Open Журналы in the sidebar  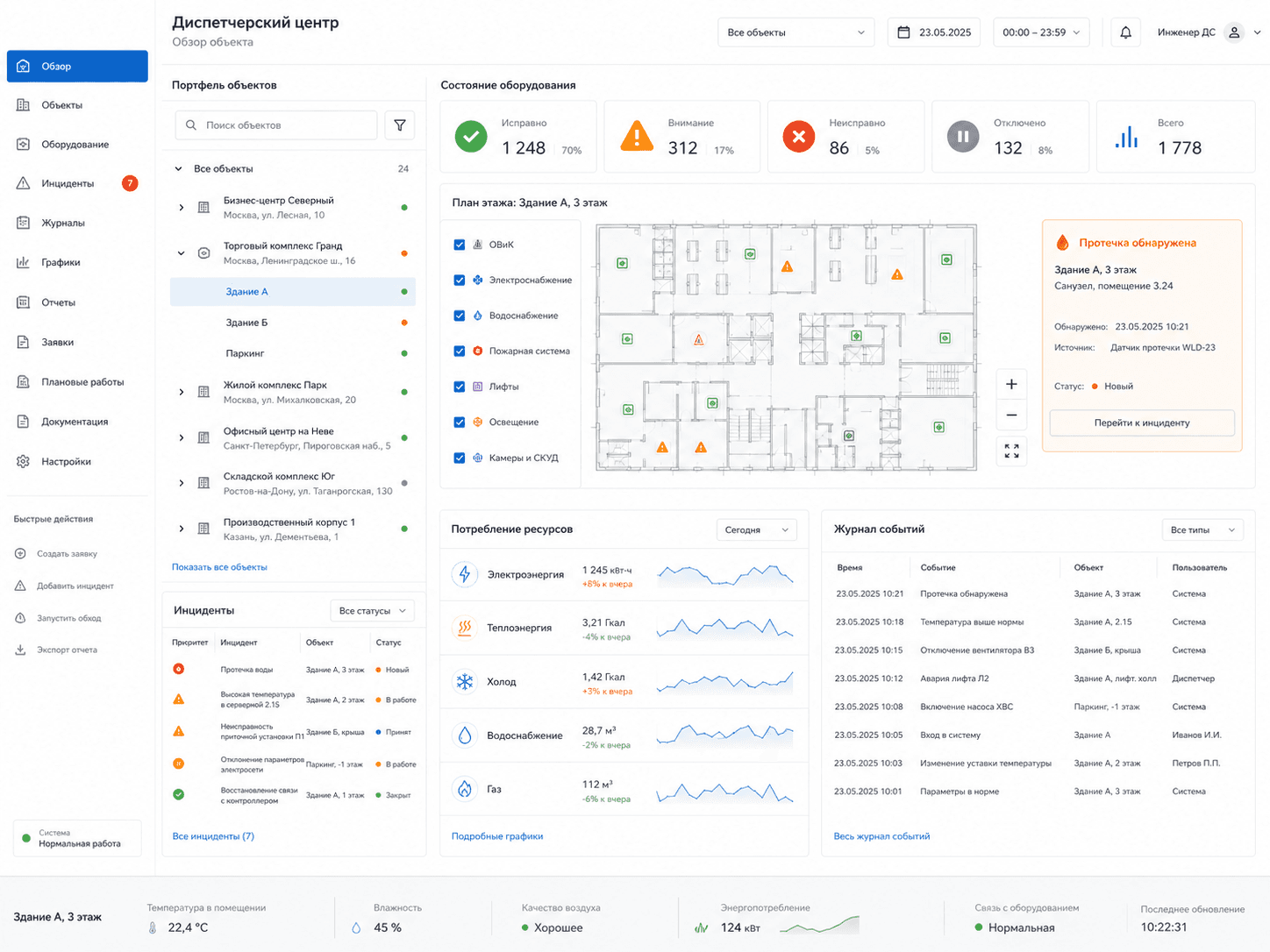tap(77, 223)
